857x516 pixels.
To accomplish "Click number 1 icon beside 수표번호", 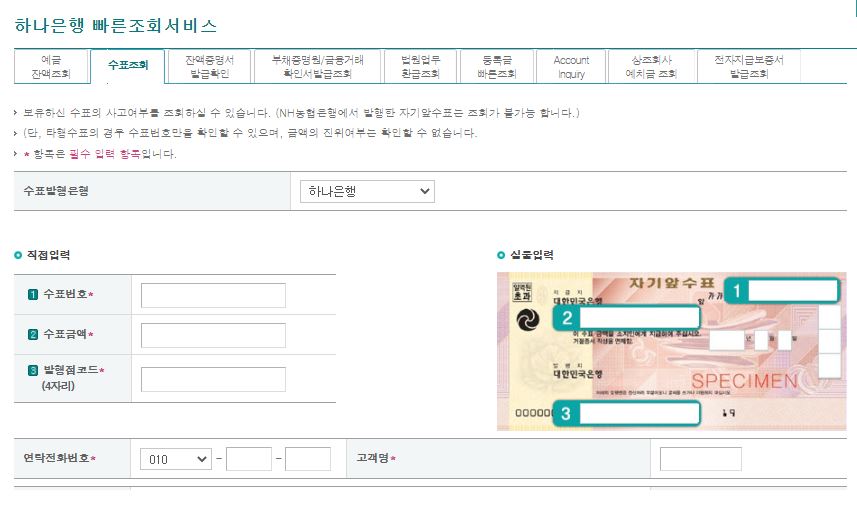I will (33, 295).
